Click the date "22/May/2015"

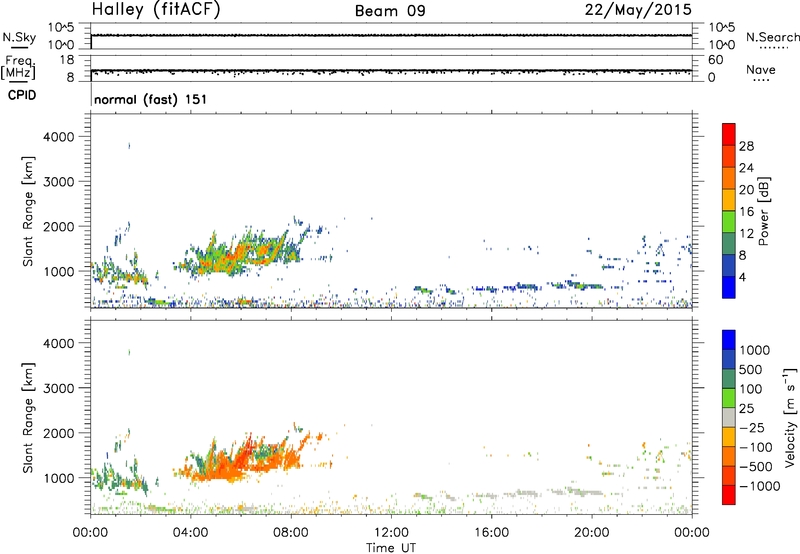tap(638, 9)
